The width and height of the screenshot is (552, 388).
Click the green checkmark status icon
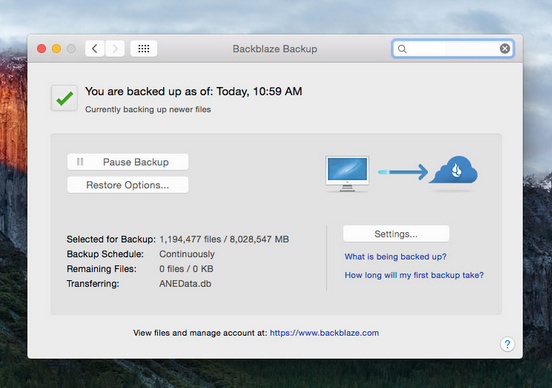coord(64,98)
